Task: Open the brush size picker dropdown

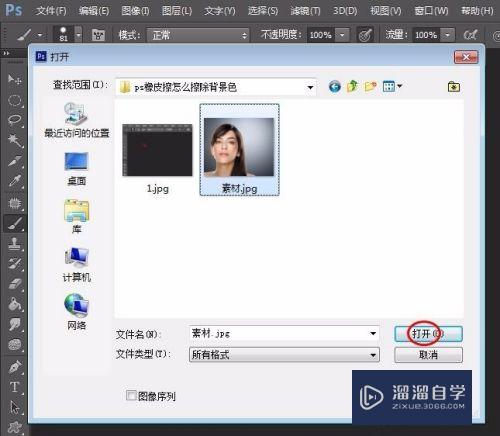Action: tap(78, 35)
